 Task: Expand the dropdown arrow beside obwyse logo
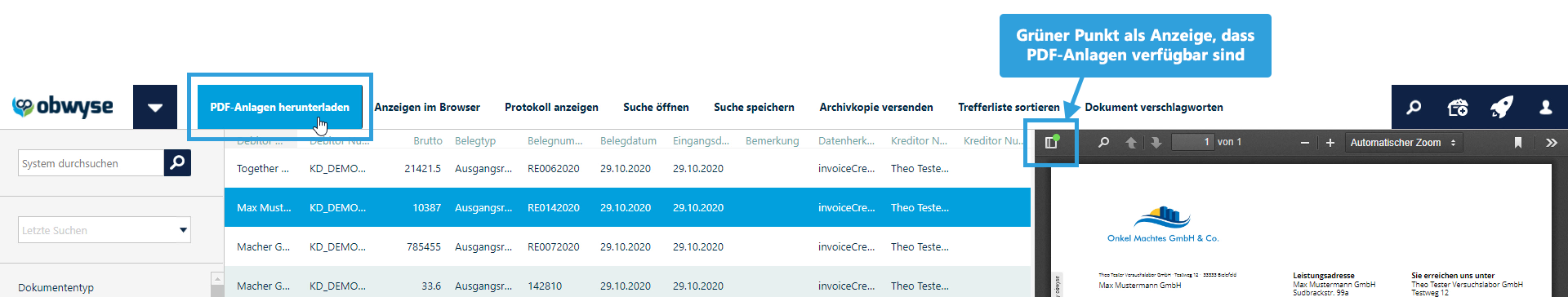click(155, 107)
